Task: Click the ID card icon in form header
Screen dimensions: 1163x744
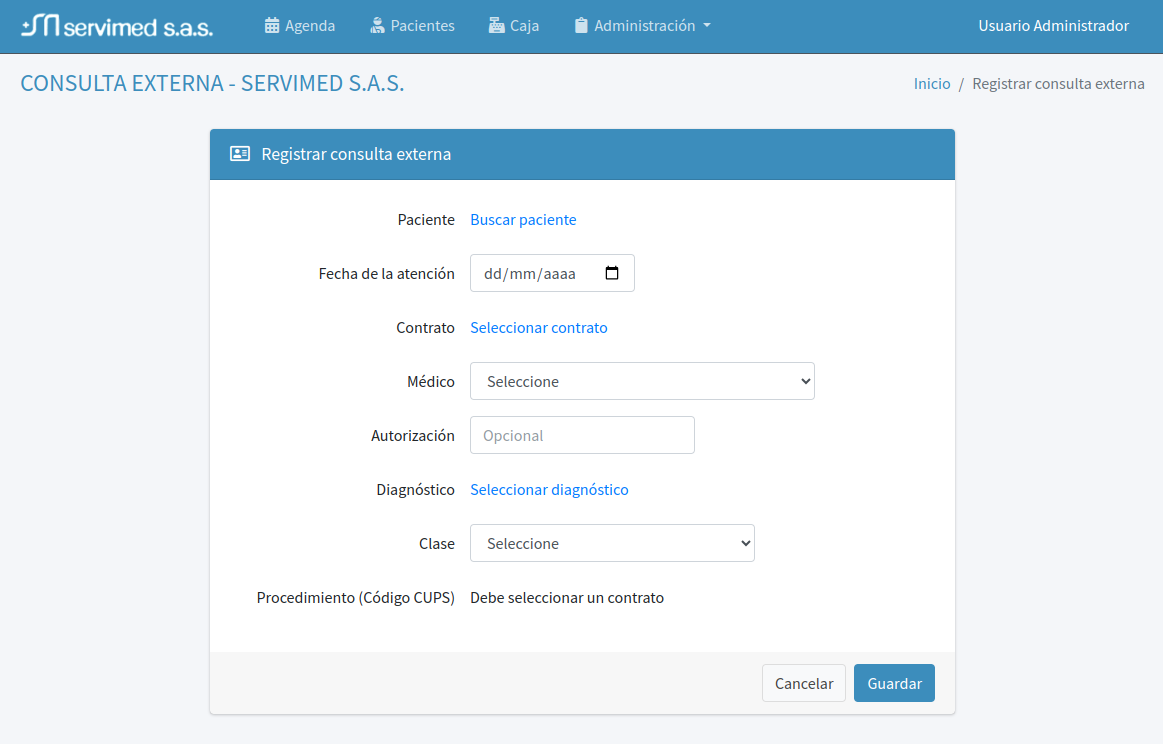Action: [x=240, y=154]
